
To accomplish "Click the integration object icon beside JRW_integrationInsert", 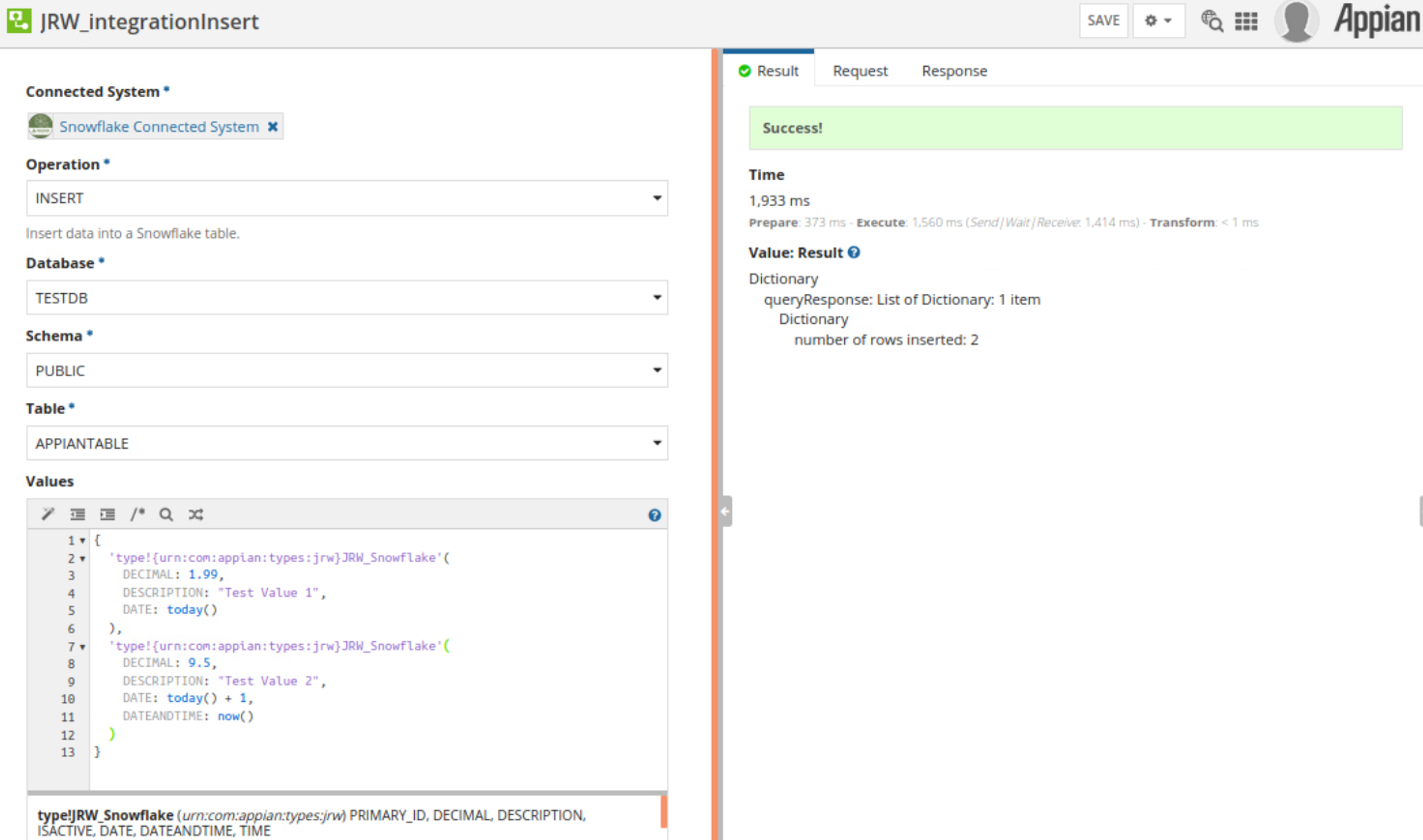I will click(19, 21).
